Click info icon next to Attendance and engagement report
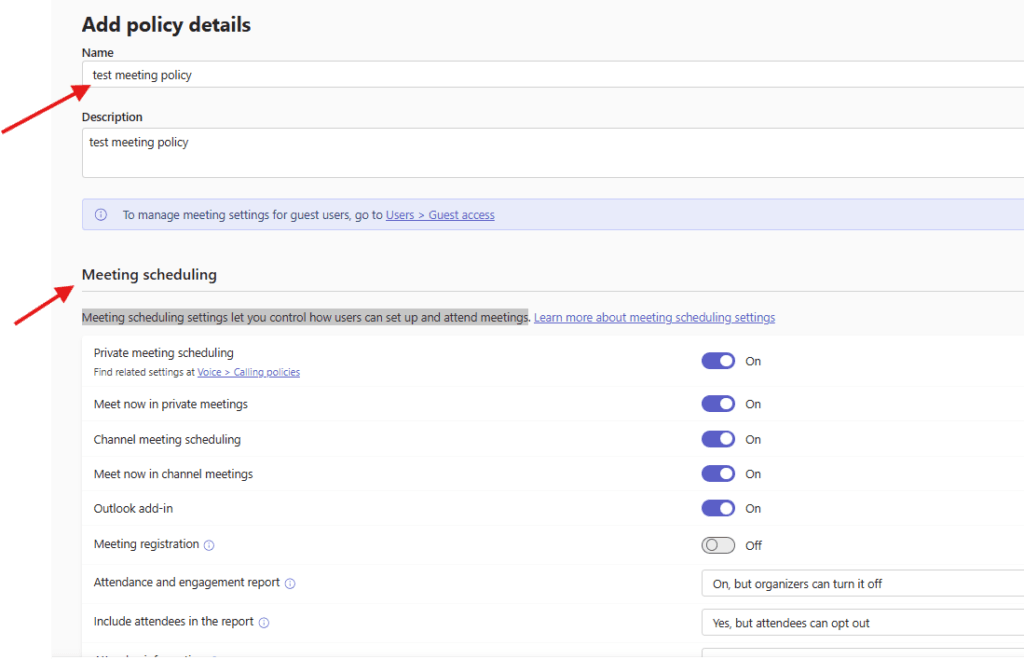The width and height of the screenshot is (1024, 659). 290,584
